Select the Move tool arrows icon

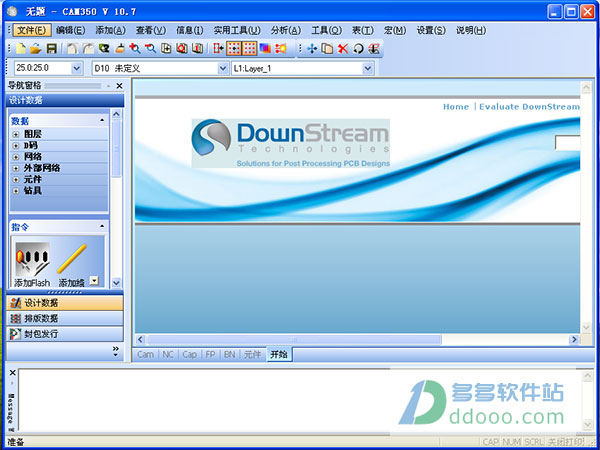point(312,49)
